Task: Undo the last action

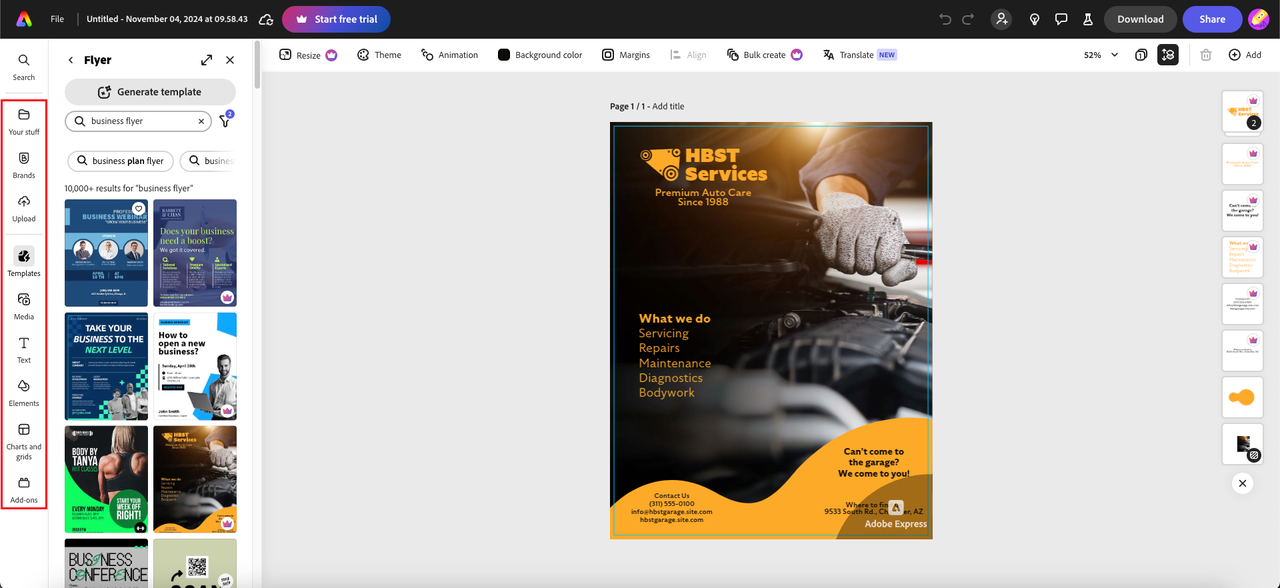Action: click(x=946, y=19)
